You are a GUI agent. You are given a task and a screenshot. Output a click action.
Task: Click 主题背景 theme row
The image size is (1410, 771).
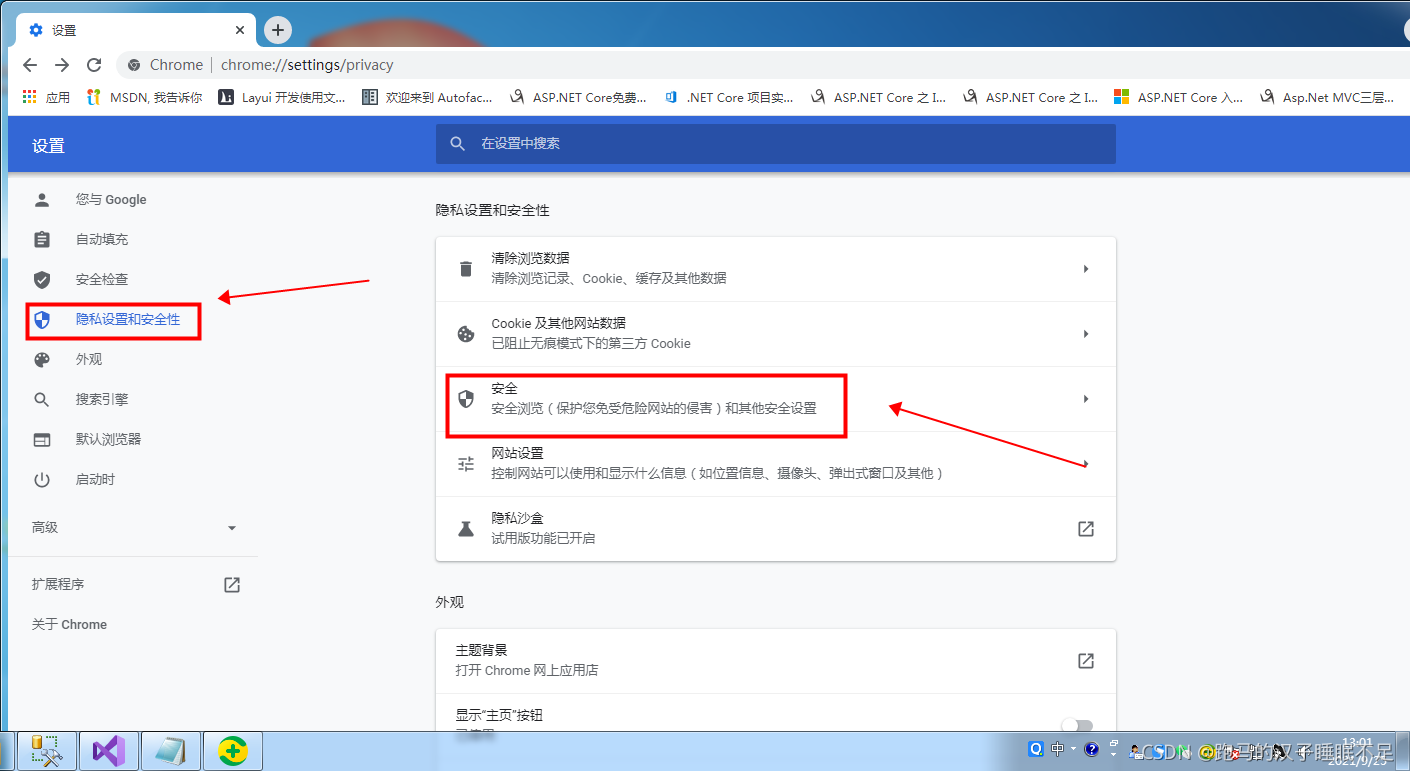pos(775,661)
